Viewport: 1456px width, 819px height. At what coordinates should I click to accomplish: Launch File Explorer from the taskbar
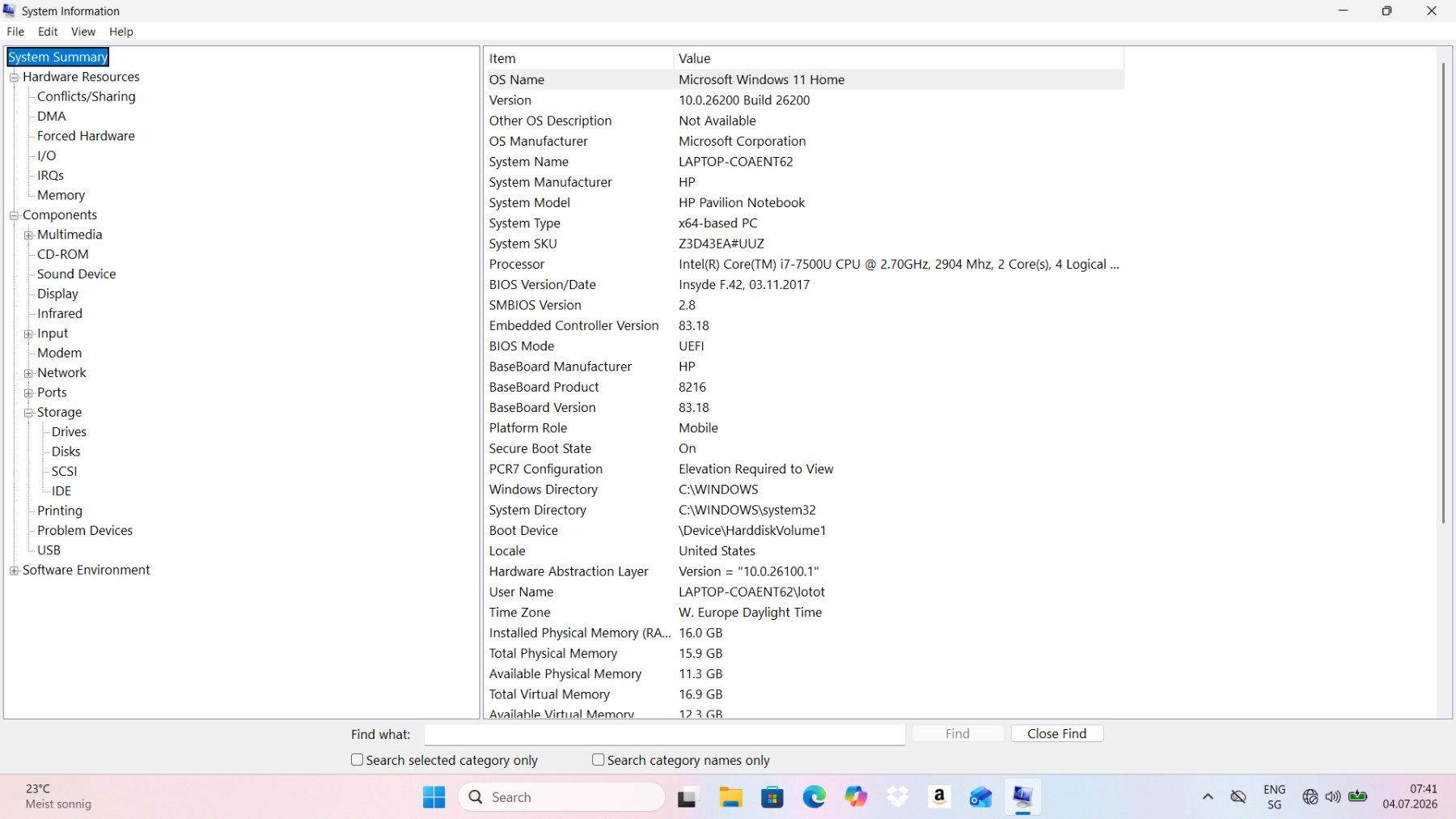click(x=730, y=798)
